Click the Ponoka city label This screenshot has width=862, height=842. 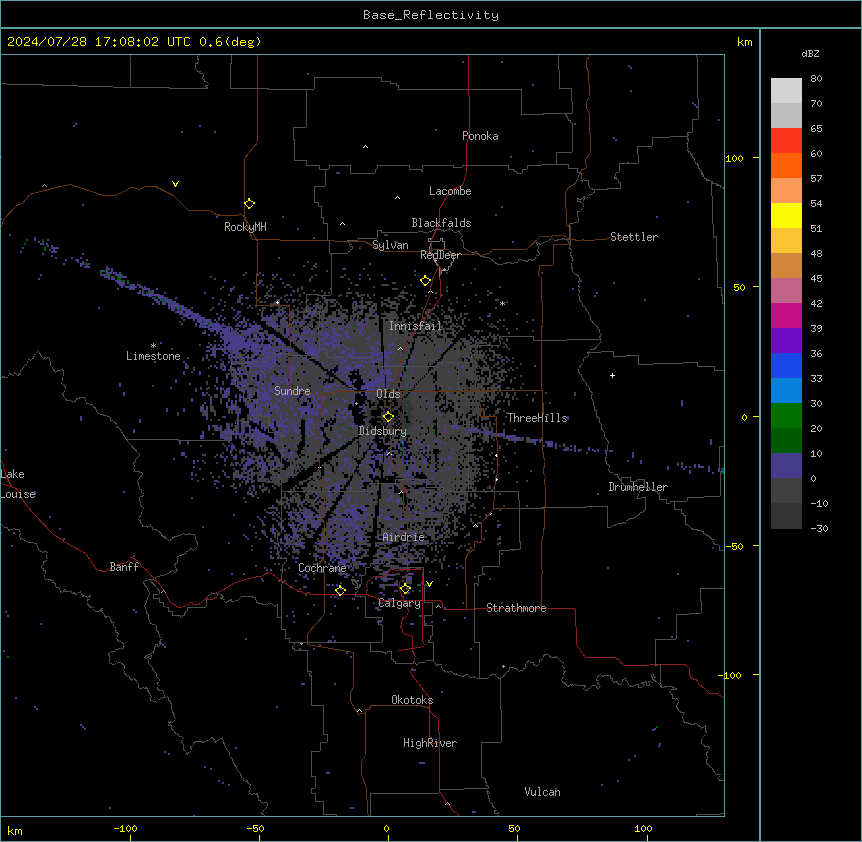pos(480,136)
